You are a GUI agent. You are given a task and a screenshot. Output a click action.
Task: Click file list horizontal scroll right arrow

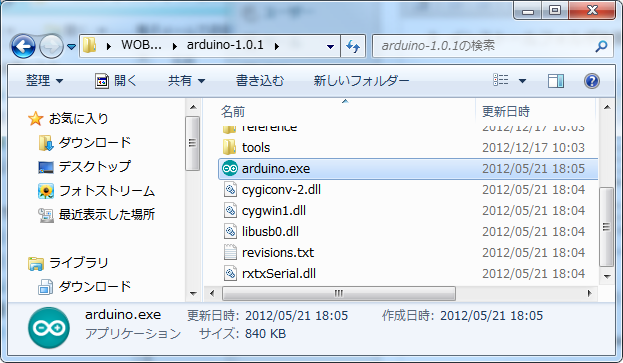[590, 293]
